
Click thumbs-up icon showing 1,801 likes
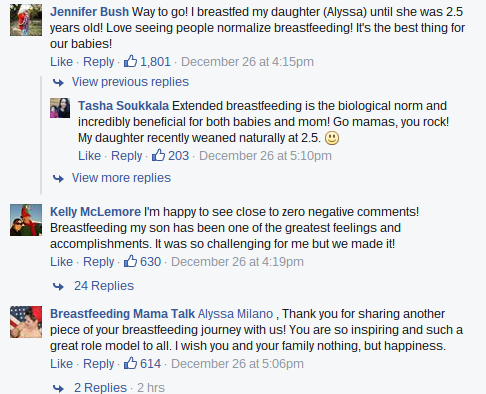(130, 61)
